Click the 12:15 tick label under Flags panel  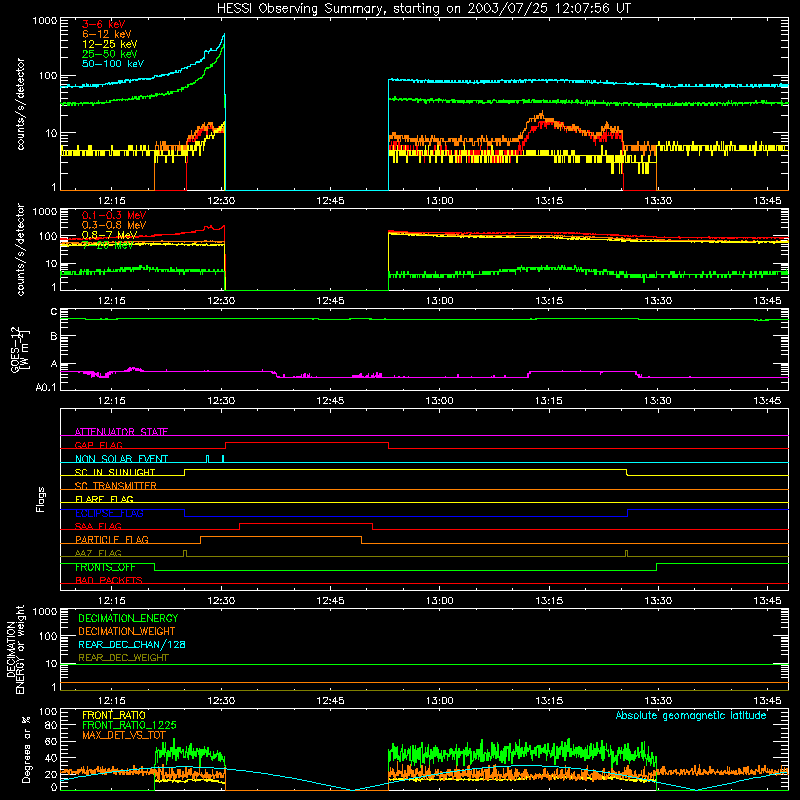coord(112,601)
